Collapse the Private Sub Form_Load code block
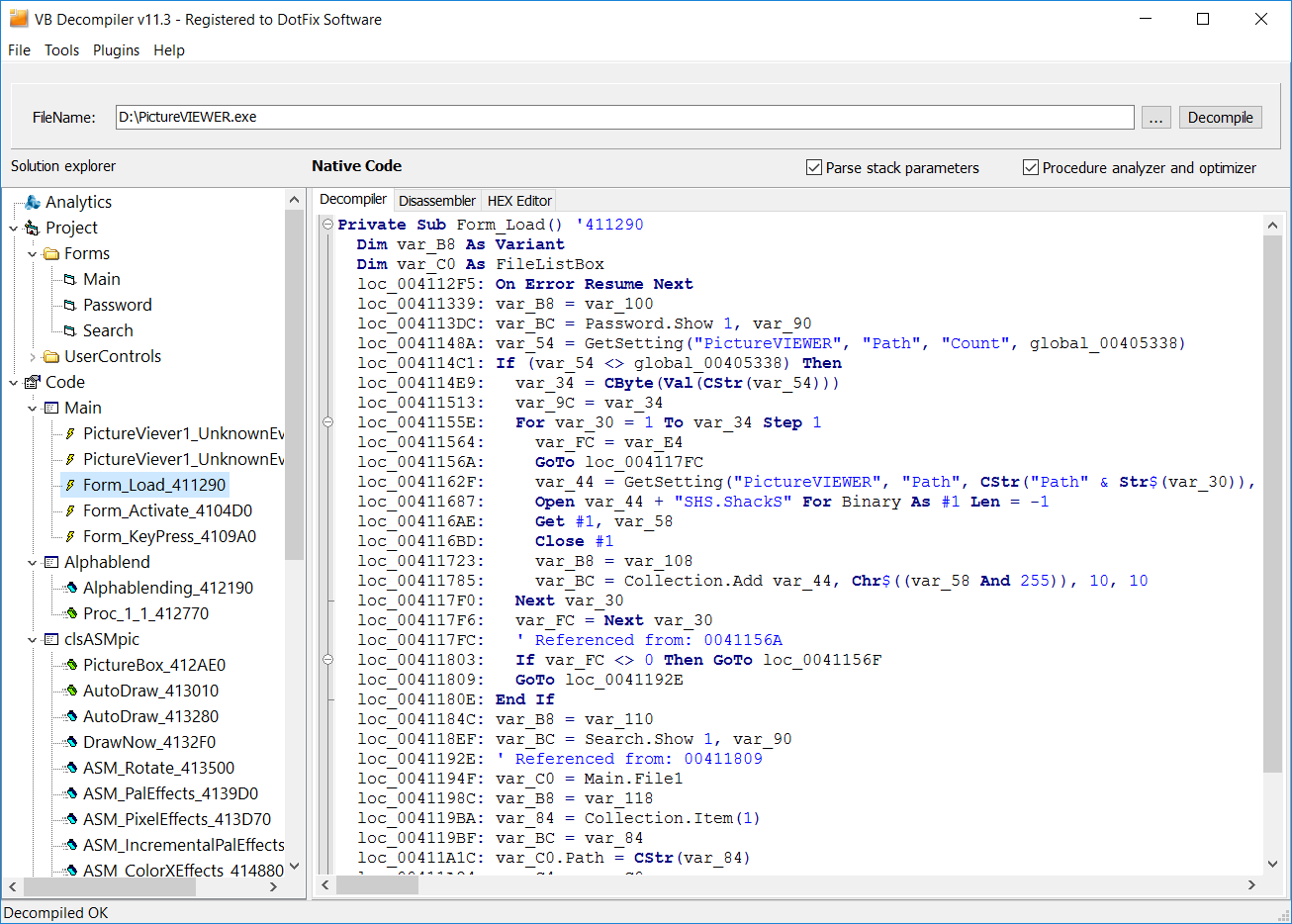This screenshot has width=1292, height=924. [327, 225]
